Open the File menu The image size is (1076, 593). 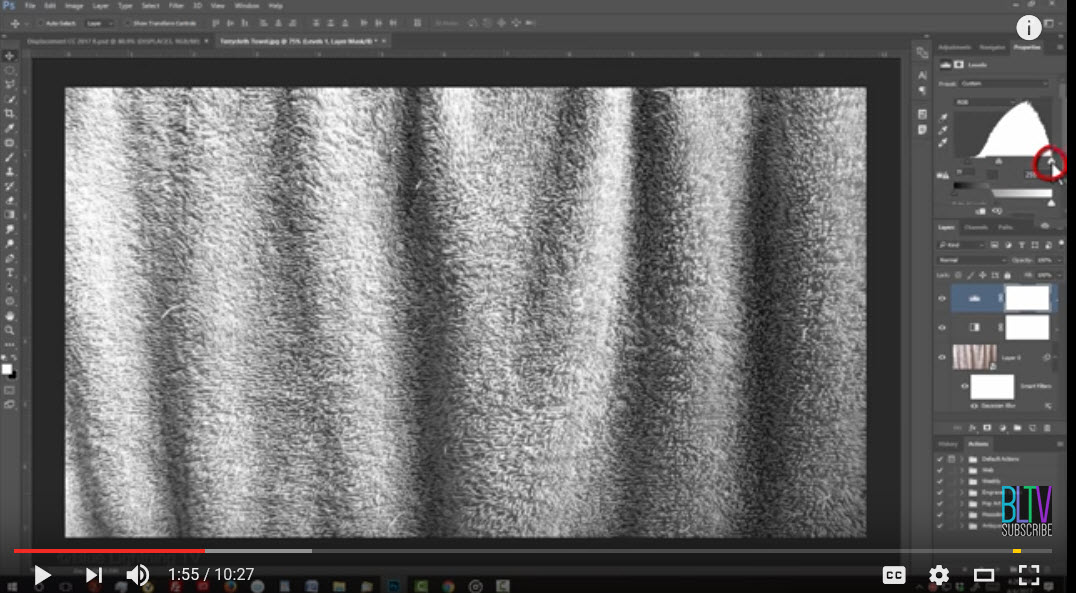tap(30, 5)
